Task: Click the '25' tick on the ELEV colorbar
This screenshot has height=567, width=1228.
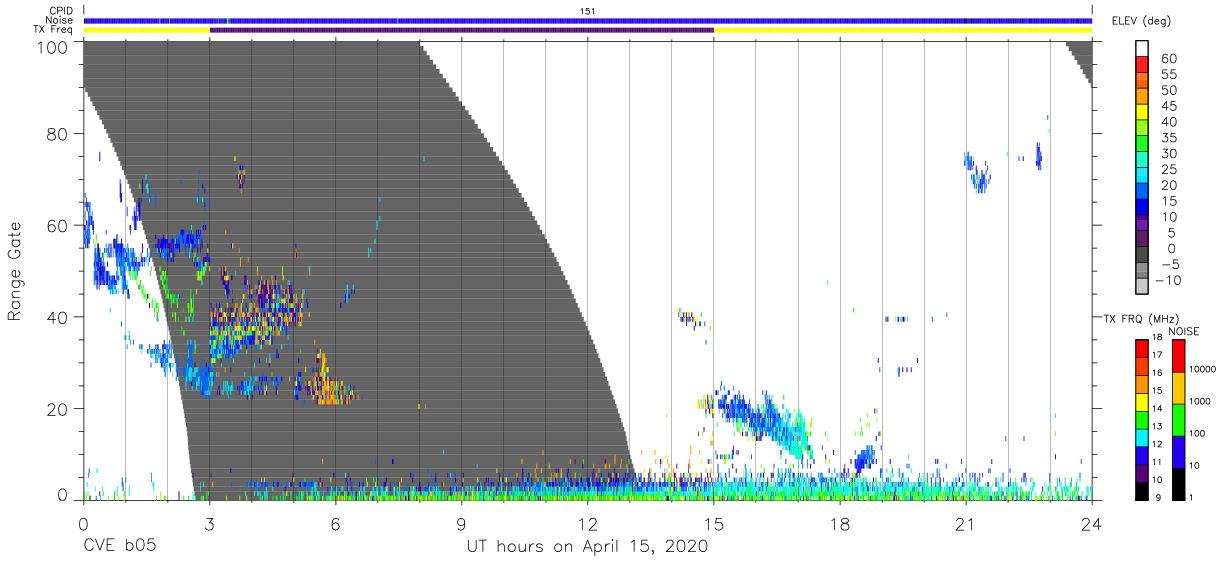Action: point(1167,170)
